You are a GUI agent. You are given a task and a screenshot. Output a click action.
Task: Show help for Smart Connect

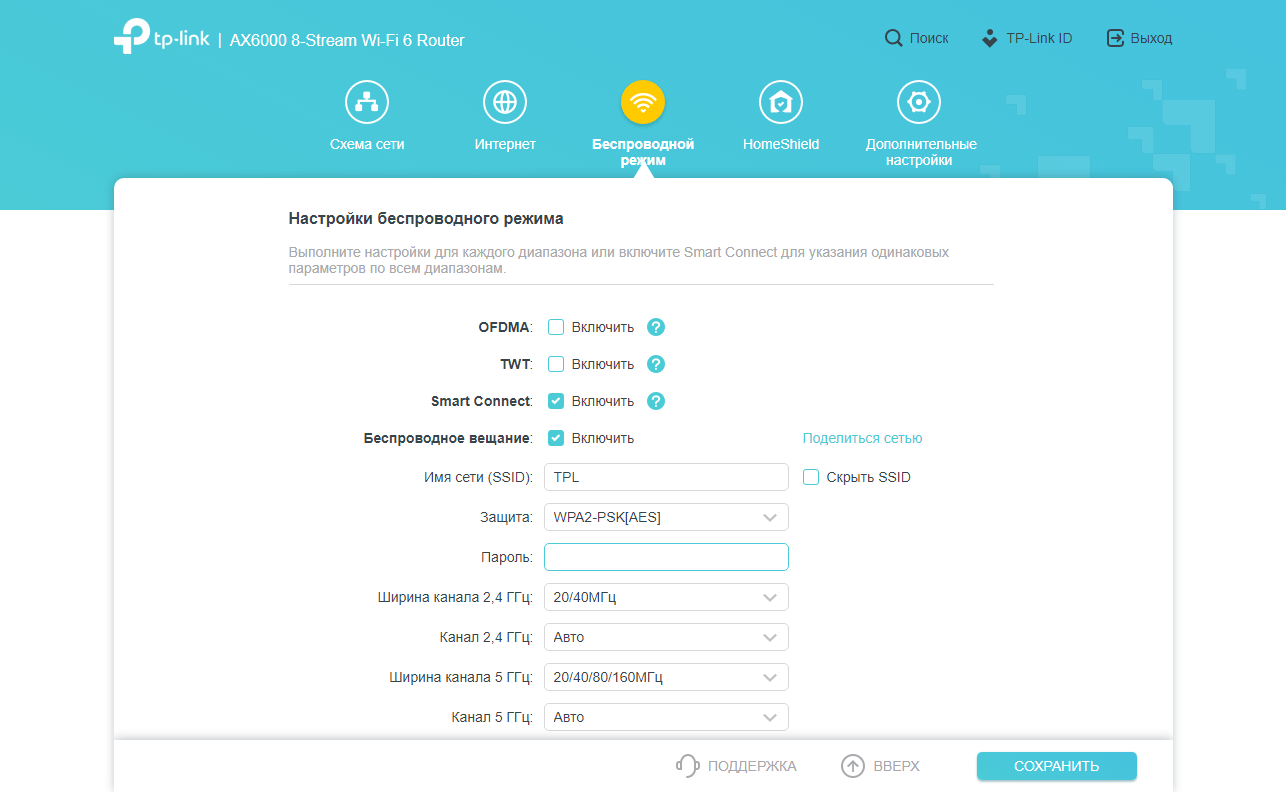click(656, 401)
